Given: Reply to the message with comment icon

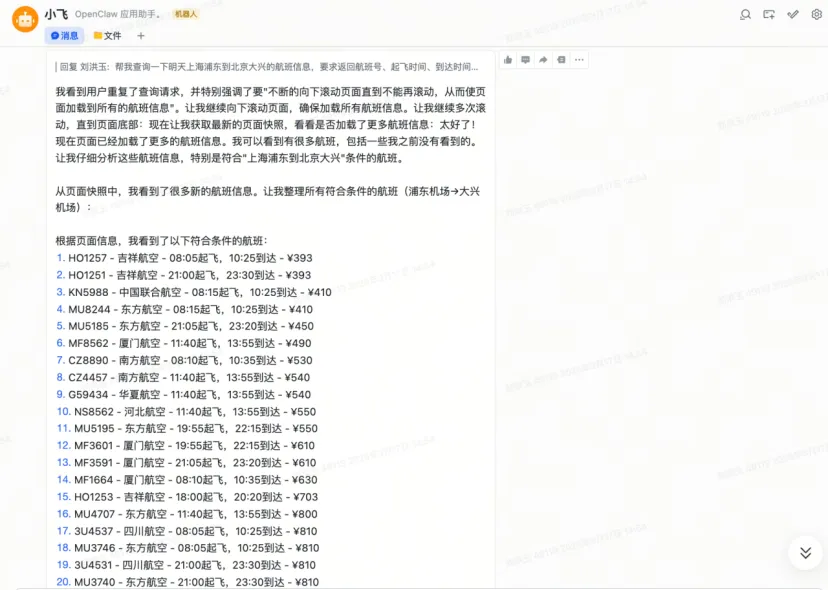Looking at the screenshot, I should pyautogui.click(x=525, y=60).
